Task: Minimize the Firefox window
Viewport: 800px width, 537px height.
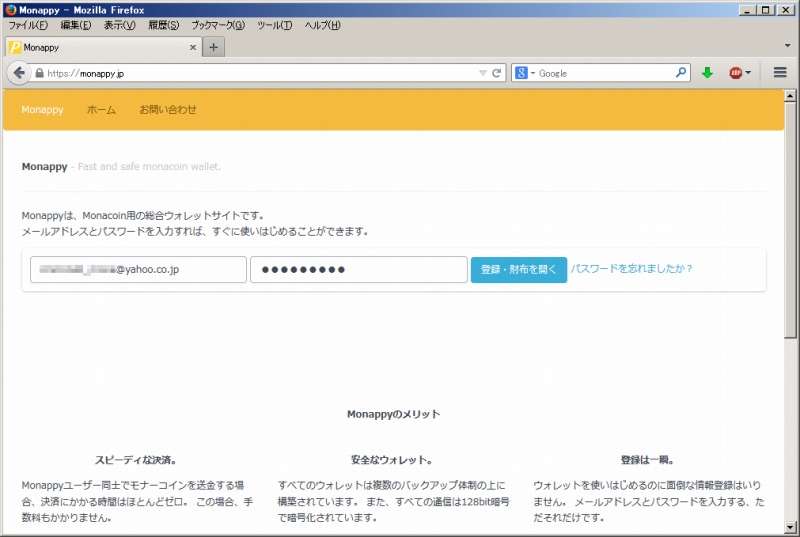Action: (747, 10)
